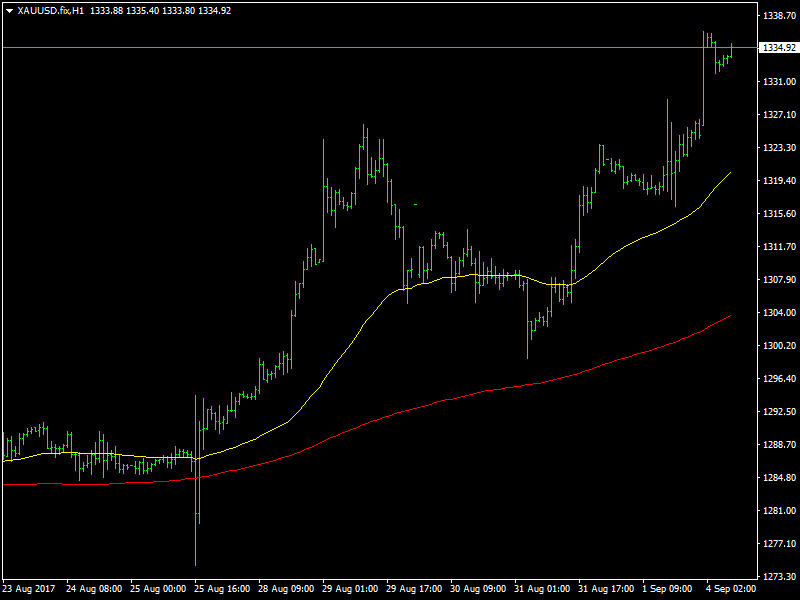Select price scale label 1319.40
The width and height of the screenshot is (800, 600).
coord(779,181)
